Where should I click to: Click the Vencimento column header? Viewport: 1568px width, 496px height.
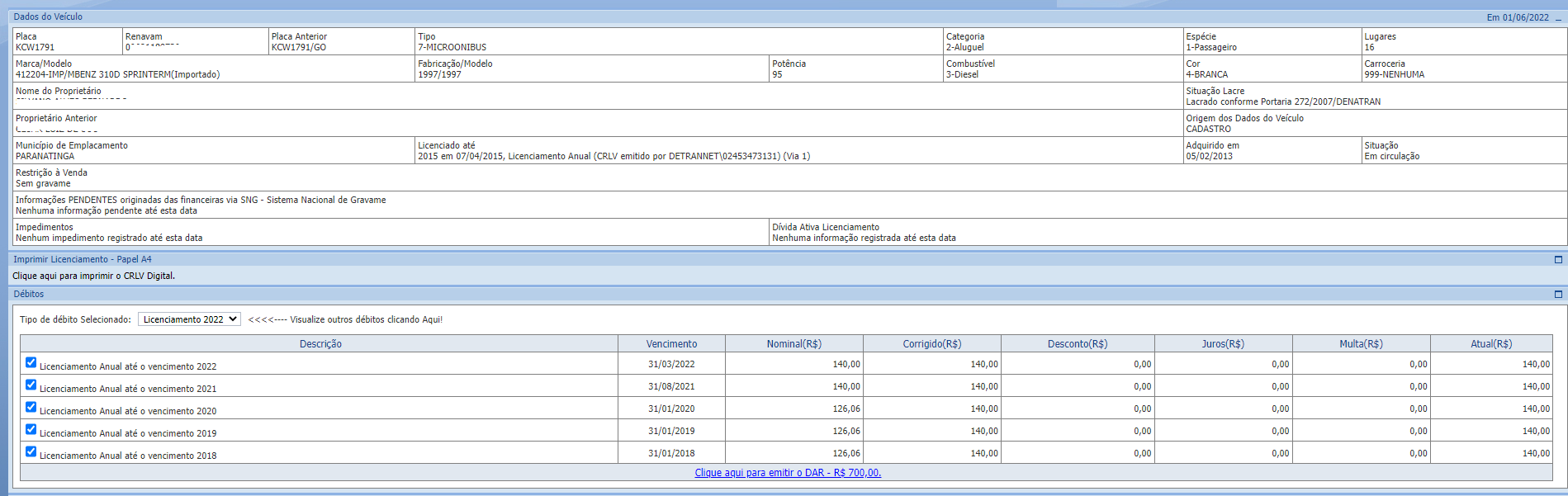671,344
